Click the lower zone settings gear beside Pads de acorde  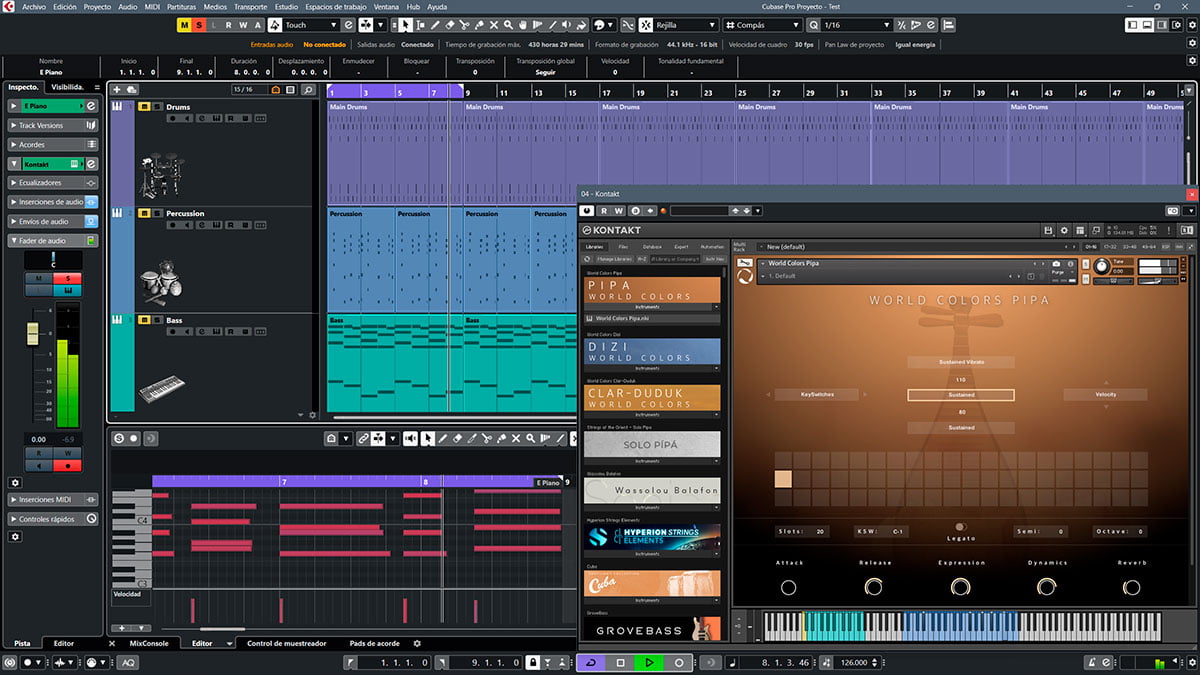(x=417, y=643)
